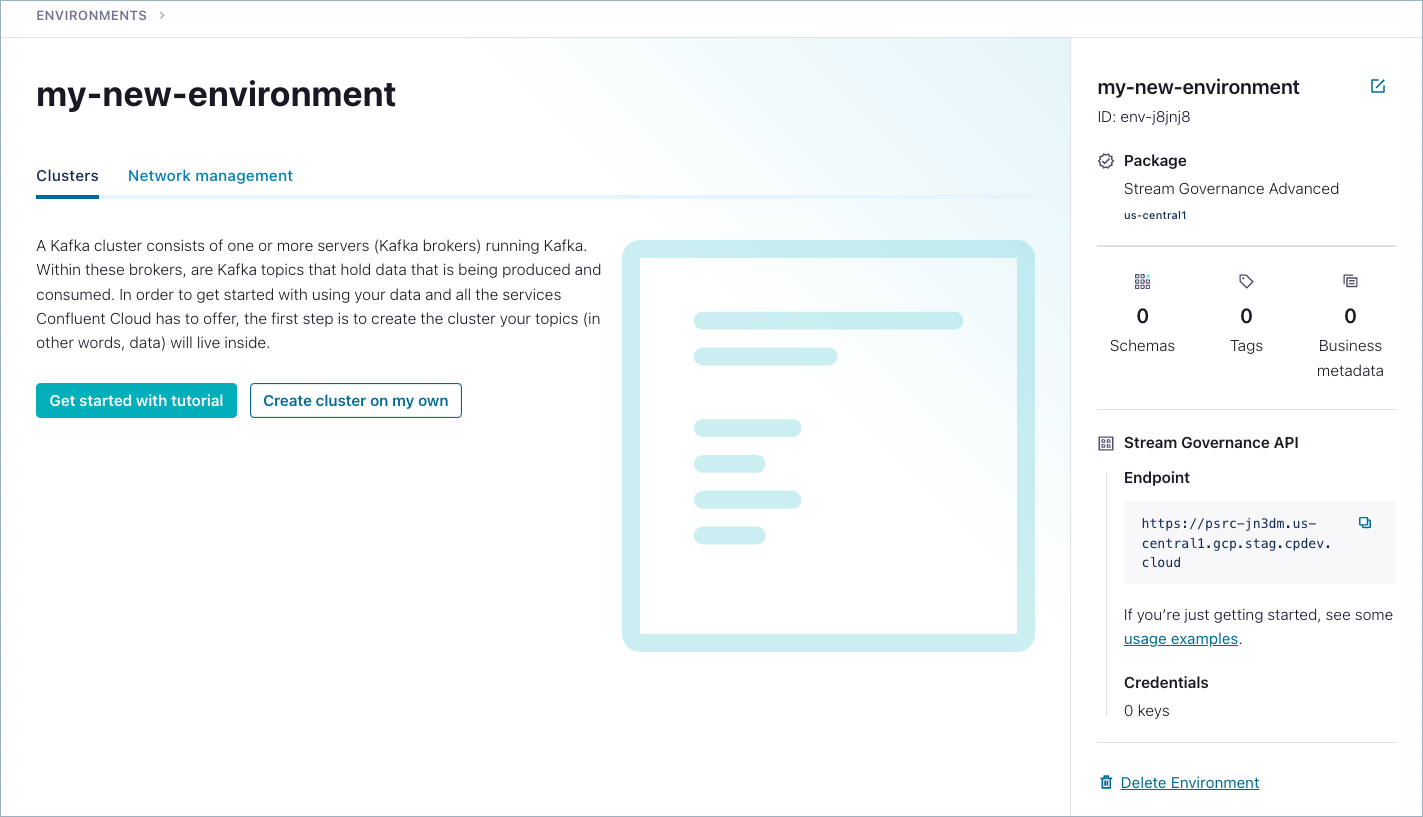Switch to the Network management tab
The width and height of the screenshot is (1423, 817).
click(x=210, y=175)
